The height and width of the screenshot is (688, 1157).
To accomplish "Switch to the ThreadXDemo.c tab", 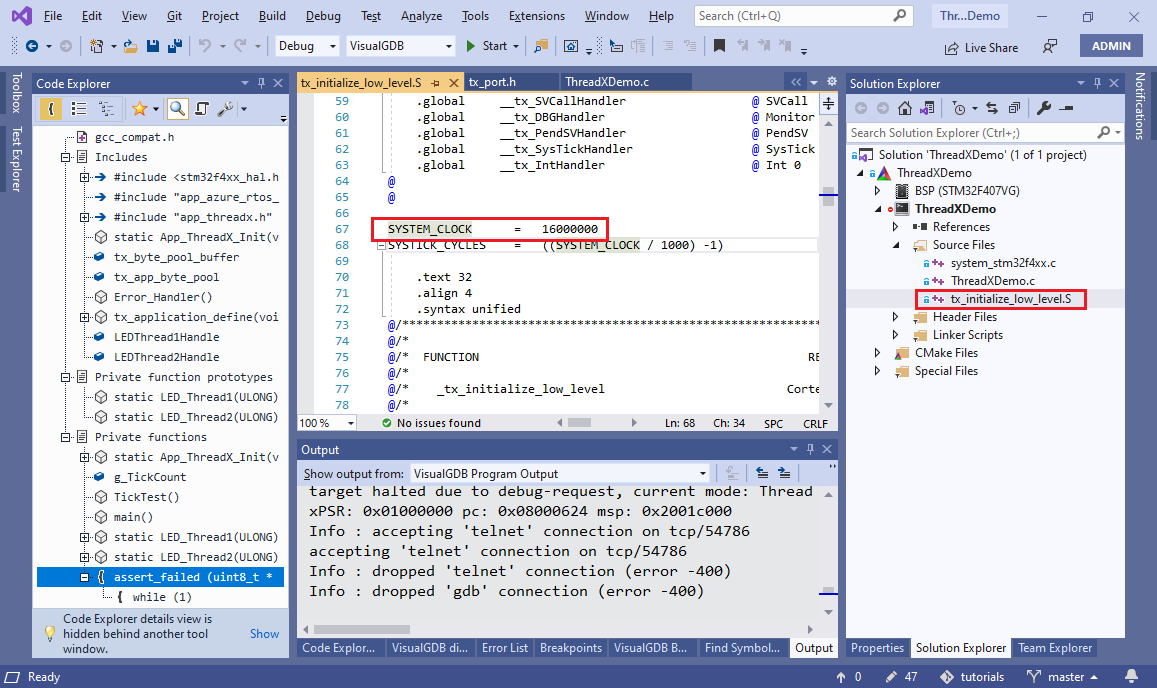I will [607, 82].
